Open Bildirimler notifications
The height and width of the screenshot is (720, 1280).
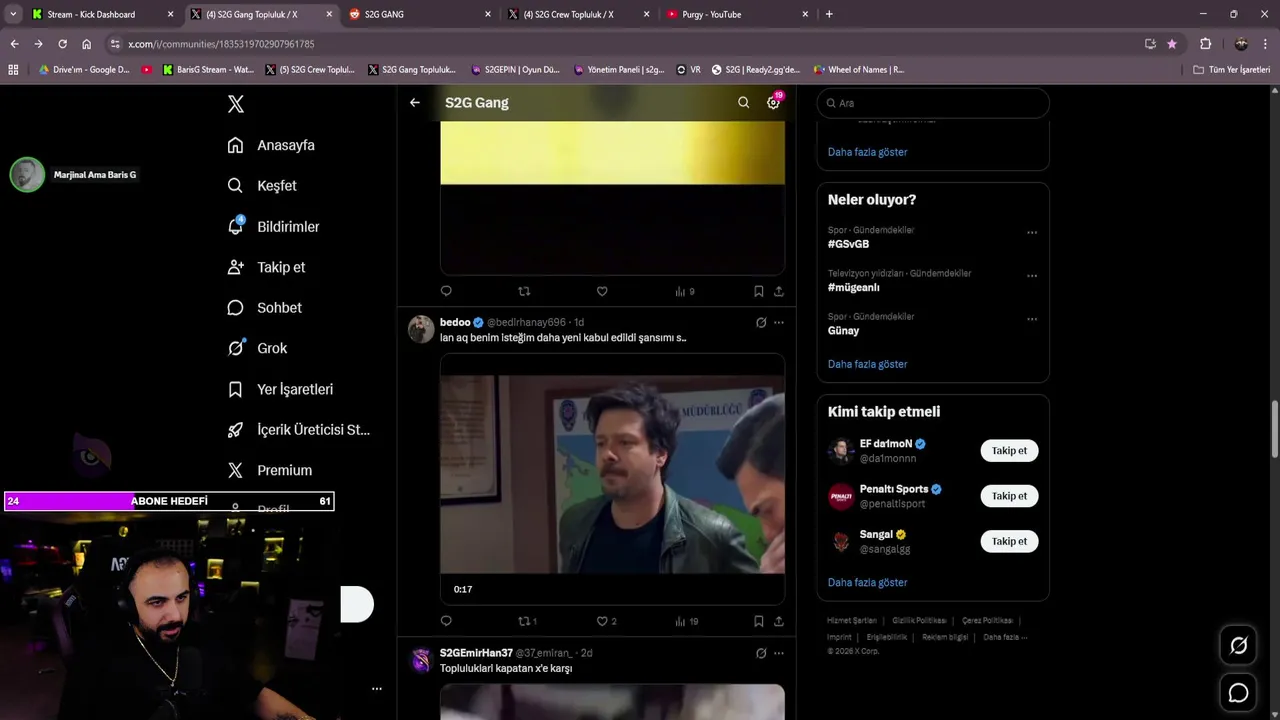tap(273, 227)
